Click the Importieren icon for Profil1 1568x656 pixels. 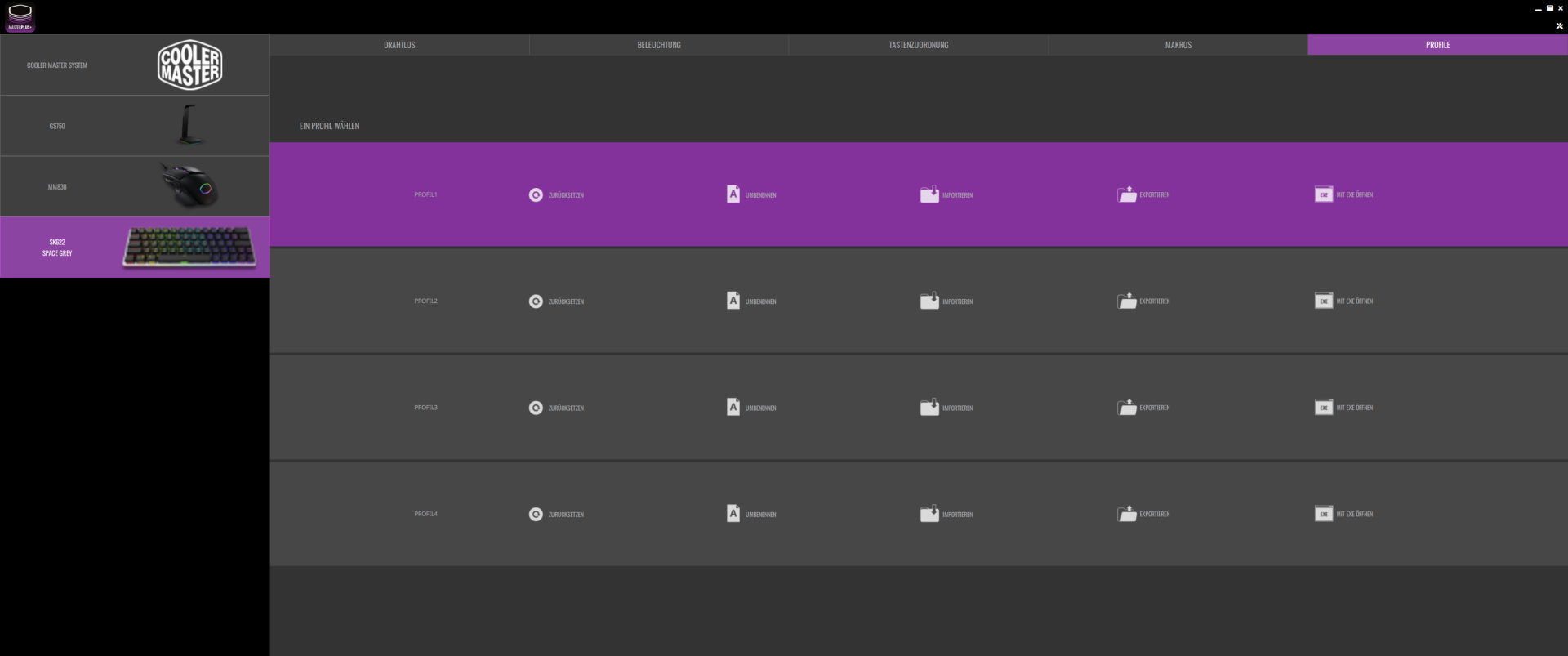click(x=929, y=194)
